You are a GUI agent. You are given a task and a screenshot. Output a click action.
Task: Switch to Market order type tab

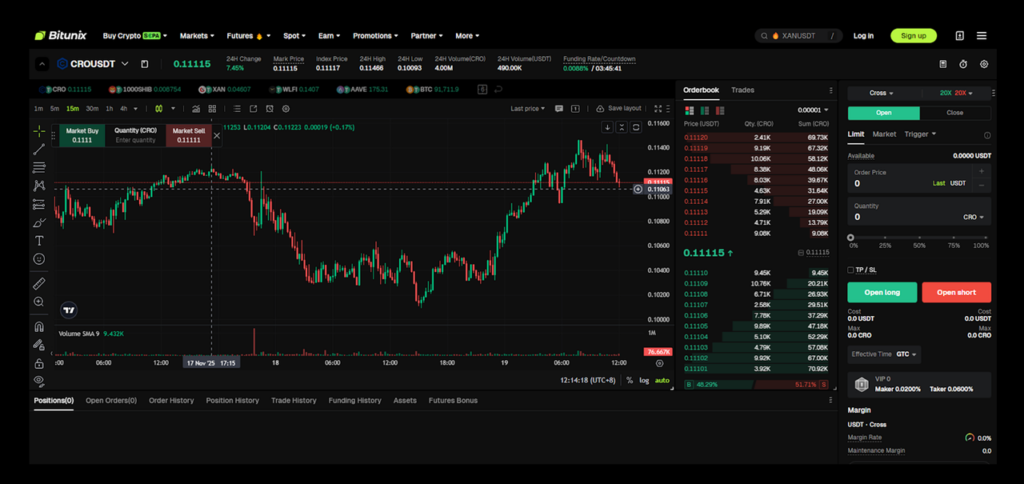884,134
